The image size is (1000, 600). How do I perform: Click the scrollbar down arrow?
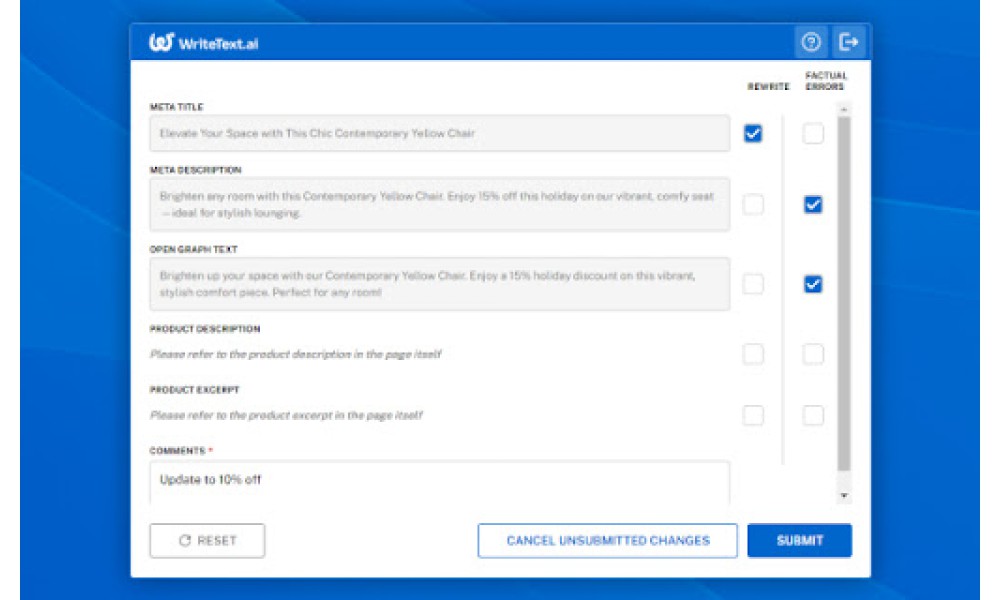pyautogui.click(x=844, y=495)
